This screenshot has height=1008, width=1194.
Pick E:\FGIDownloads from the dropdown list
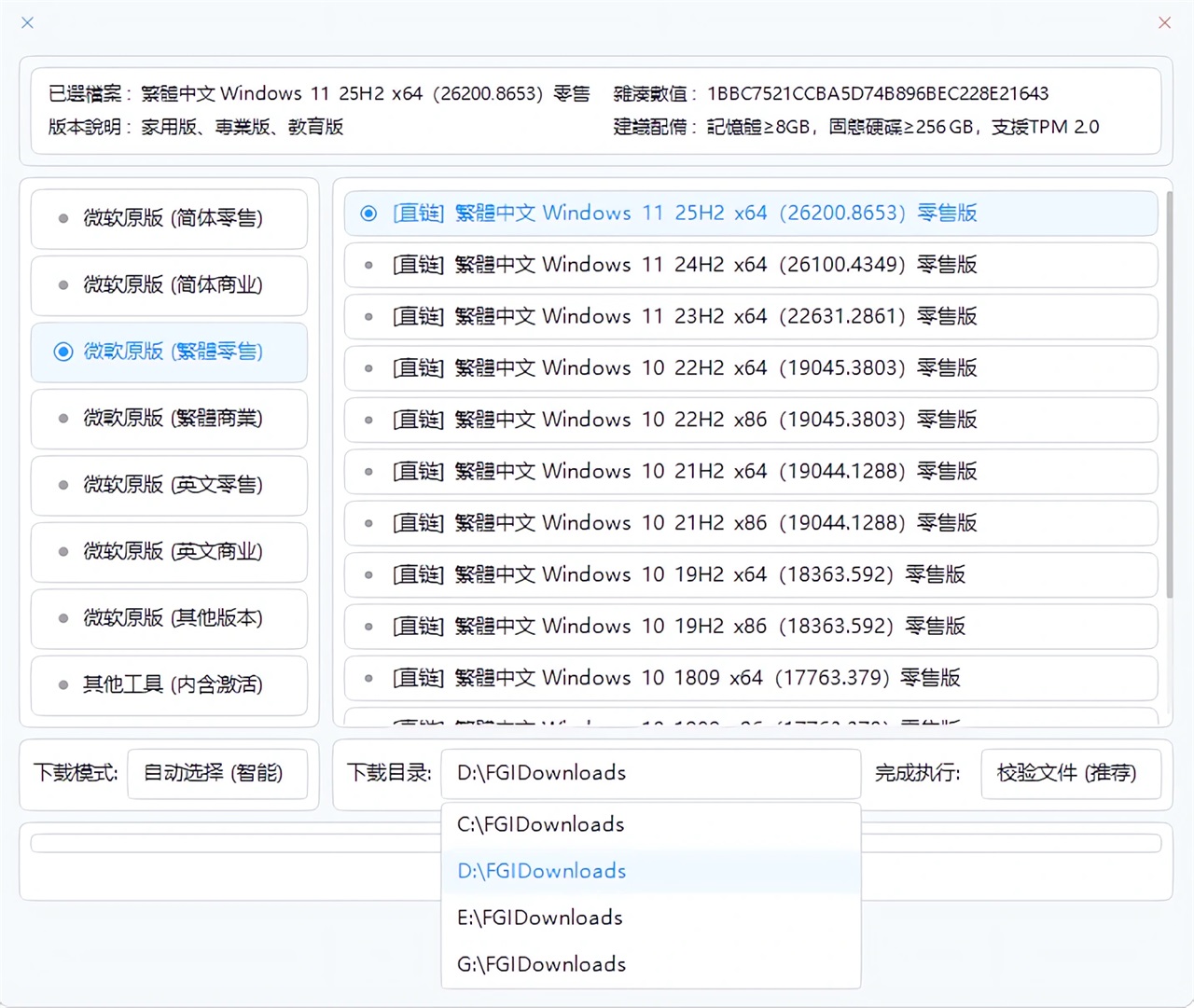tap(651, 918)
